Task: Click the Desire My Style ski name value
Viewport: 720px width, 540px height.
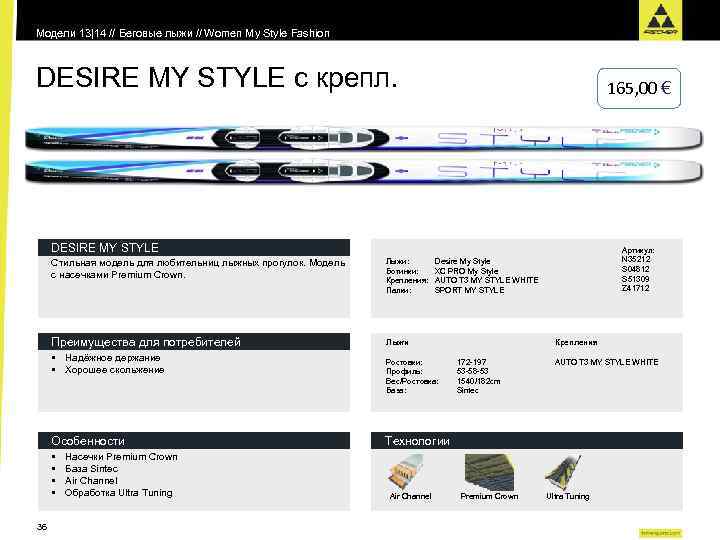Action: 462,261
